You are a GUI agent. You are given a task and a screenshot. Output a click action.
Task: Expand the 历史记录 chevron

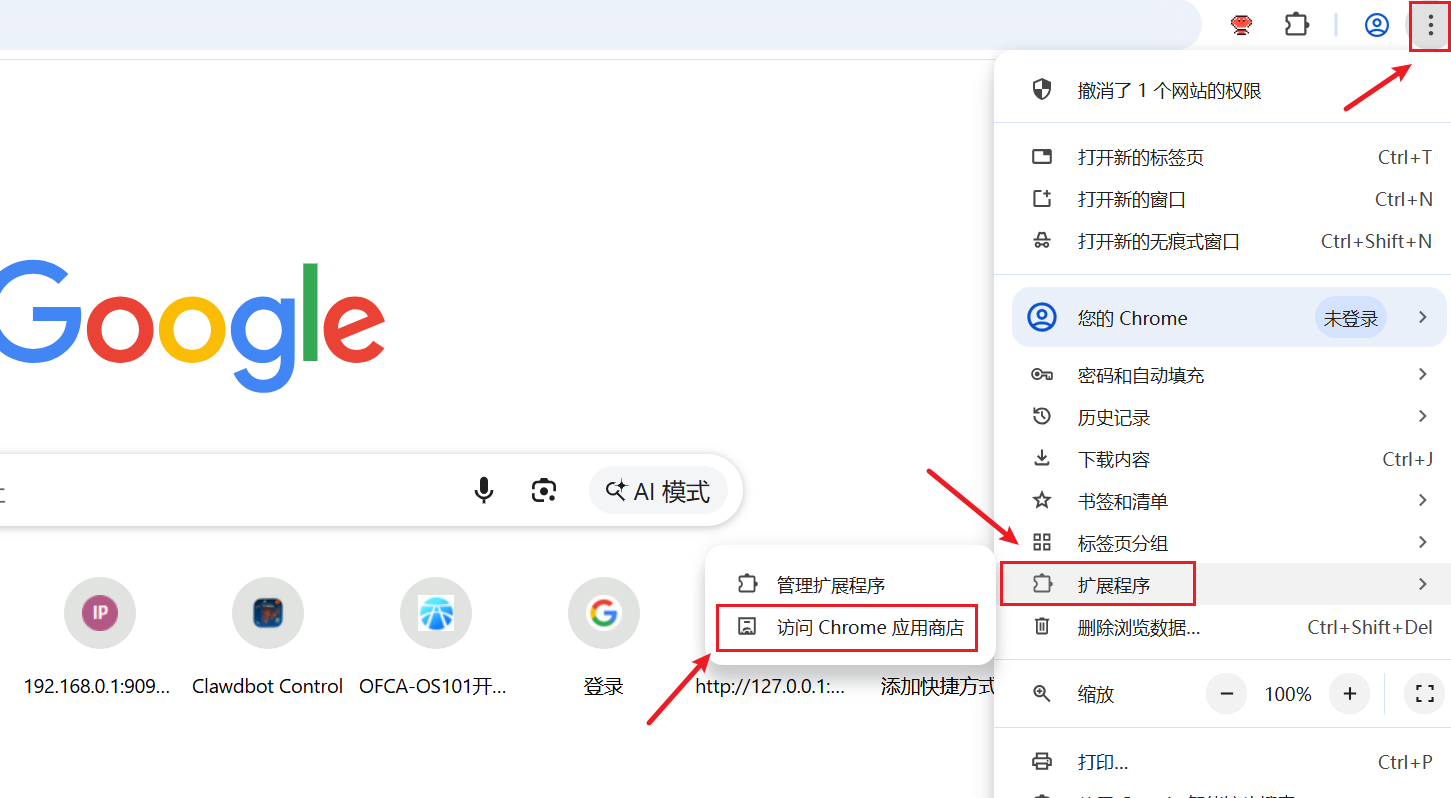tap(1422, 416)
